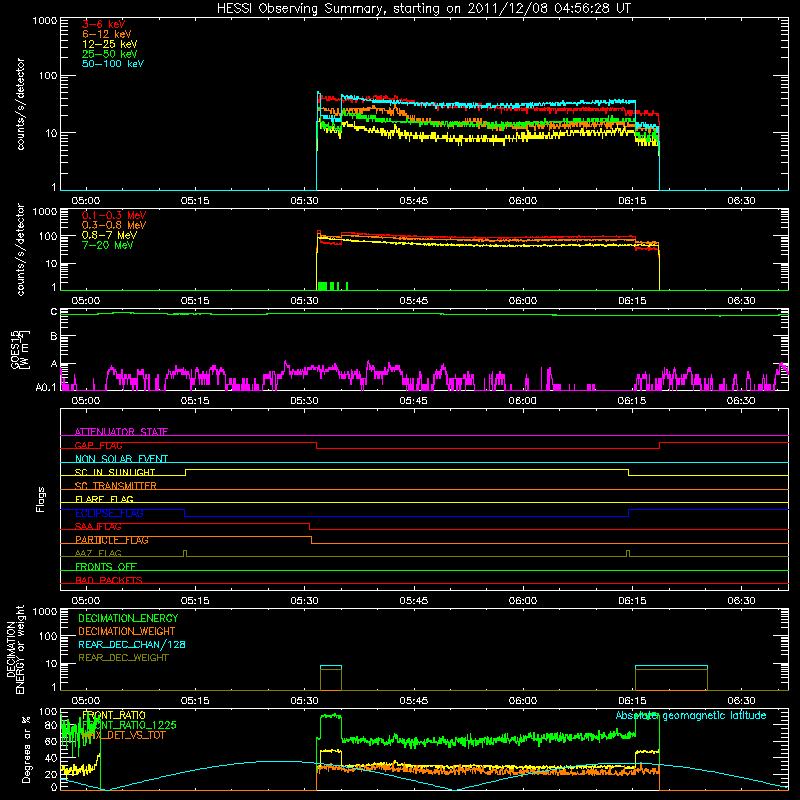Click the FRONT_RATIO_1225 legend label
Viewport: 800px width, 800px height.
point(129,725)
